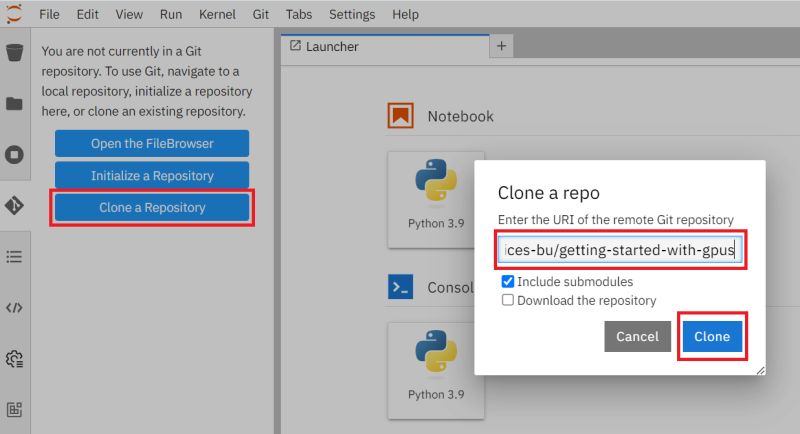Open the Property Inspector gear sidebar icon
Viewport: 800px width, 434px height.
coord(14,359)
